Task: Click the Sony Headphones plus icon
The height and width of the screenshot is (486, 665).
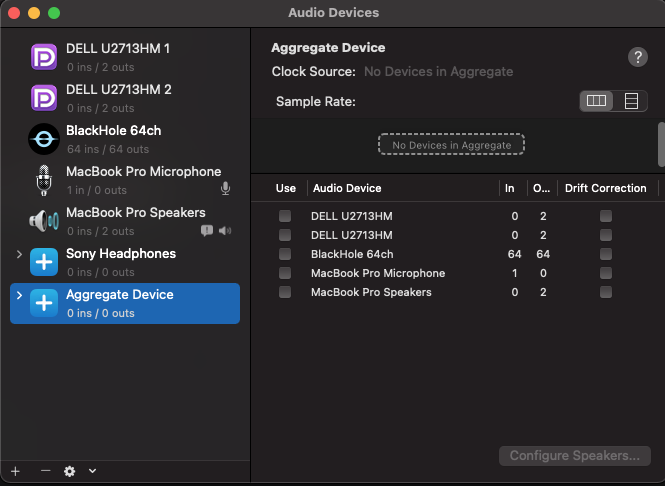Action: point(44,262)
